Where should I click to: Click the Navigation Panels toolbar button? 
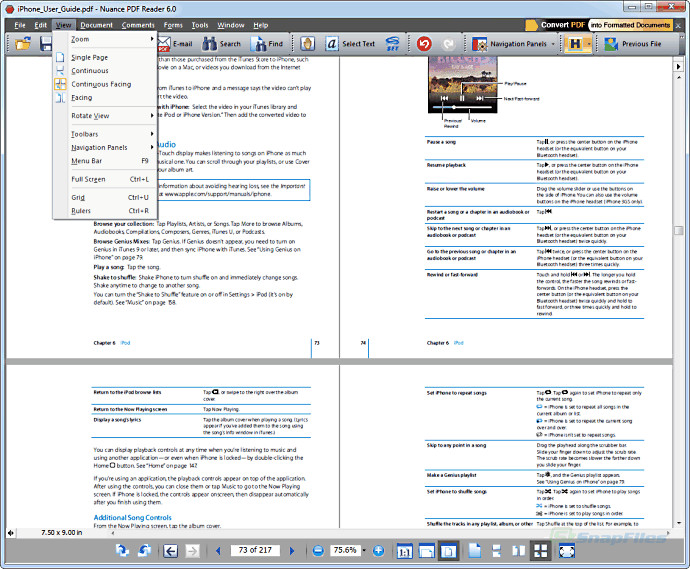click(510, 44)
